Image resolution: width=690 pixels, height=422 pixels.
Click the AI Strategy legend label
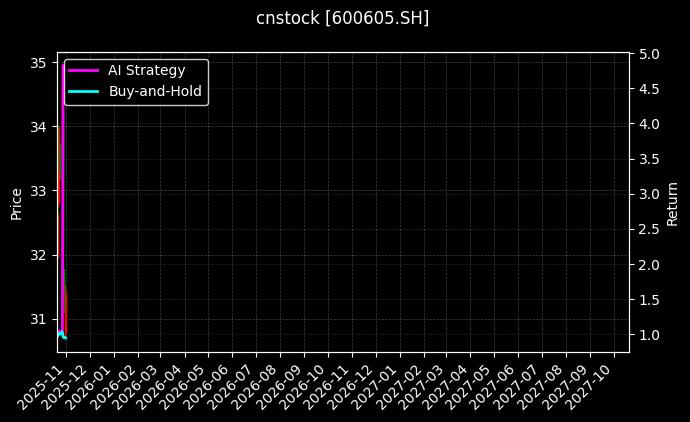tap(146, 70)
